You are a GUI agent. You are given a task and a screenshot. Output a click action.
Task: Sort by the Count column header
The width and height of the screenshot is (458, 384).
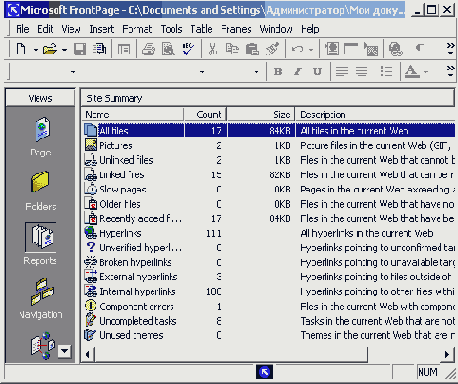tap(205, 114)
